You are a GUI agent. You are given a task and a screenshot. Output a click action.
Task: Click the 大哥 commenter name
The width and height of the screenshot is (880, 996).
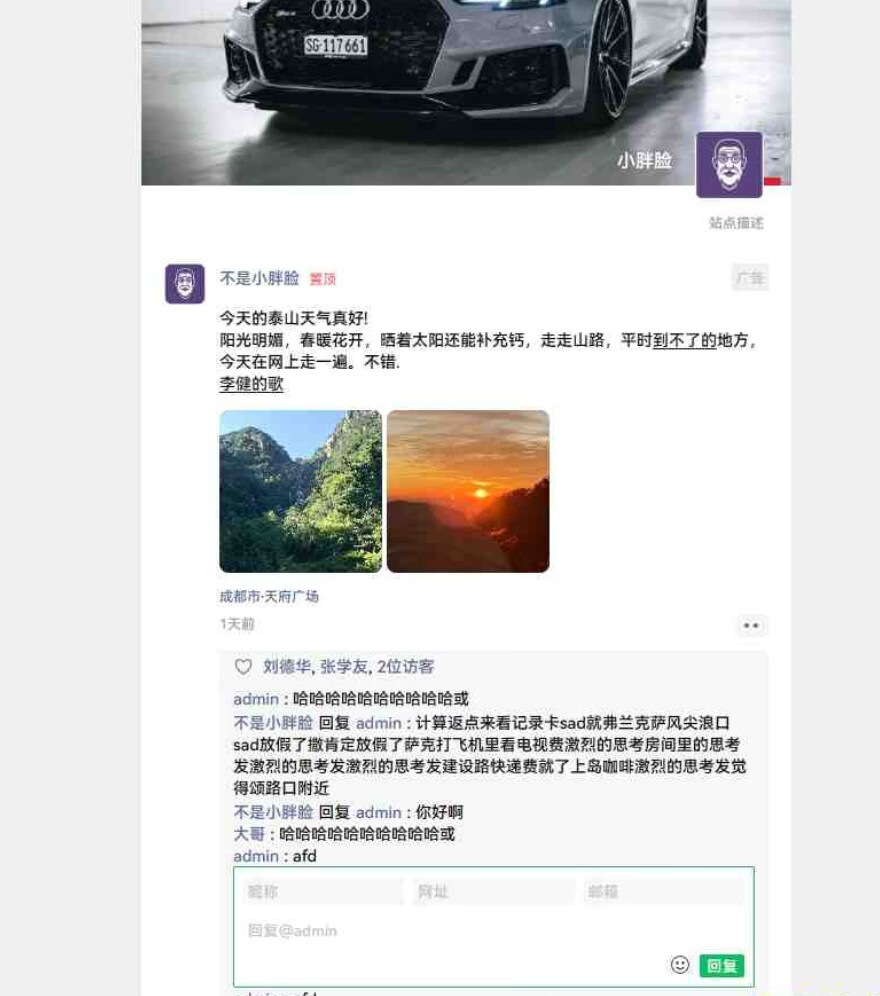[249, 834]
